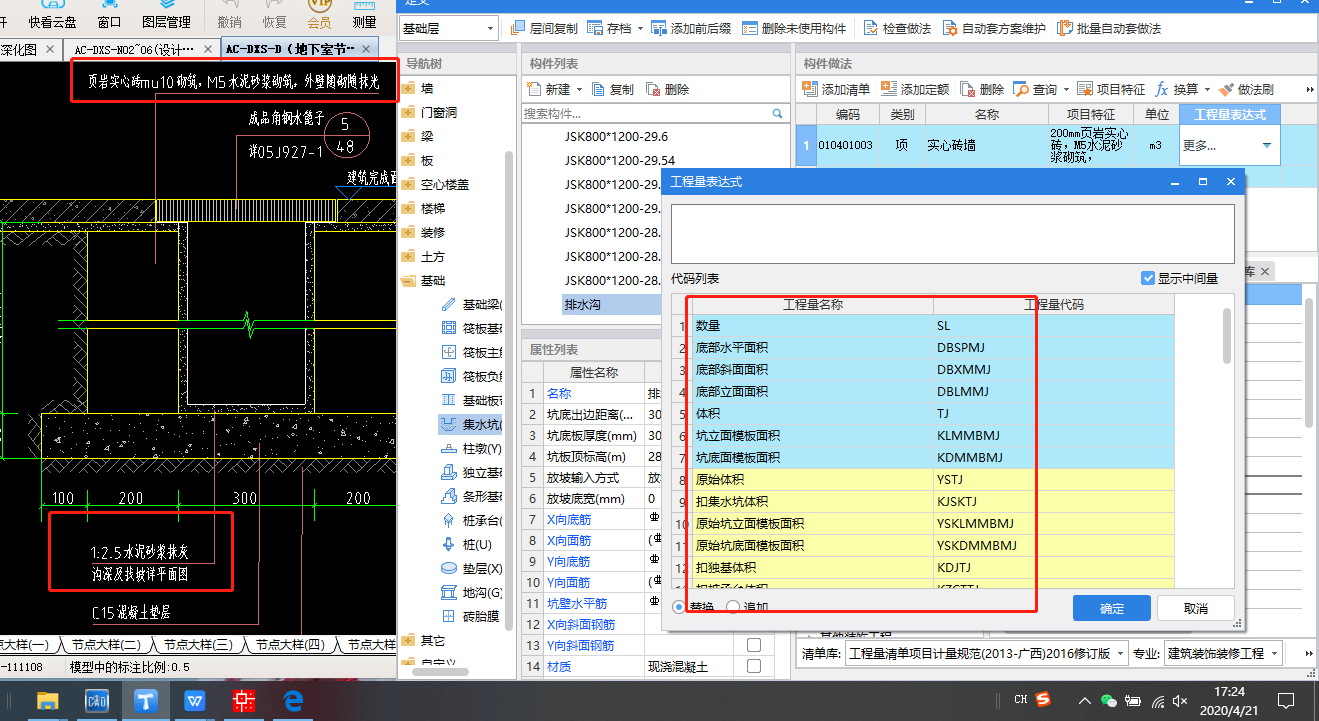The height and width of the screenshot is (721, 1319).
Task: Select 体积 TJ code row
Action: coord(932,414)
